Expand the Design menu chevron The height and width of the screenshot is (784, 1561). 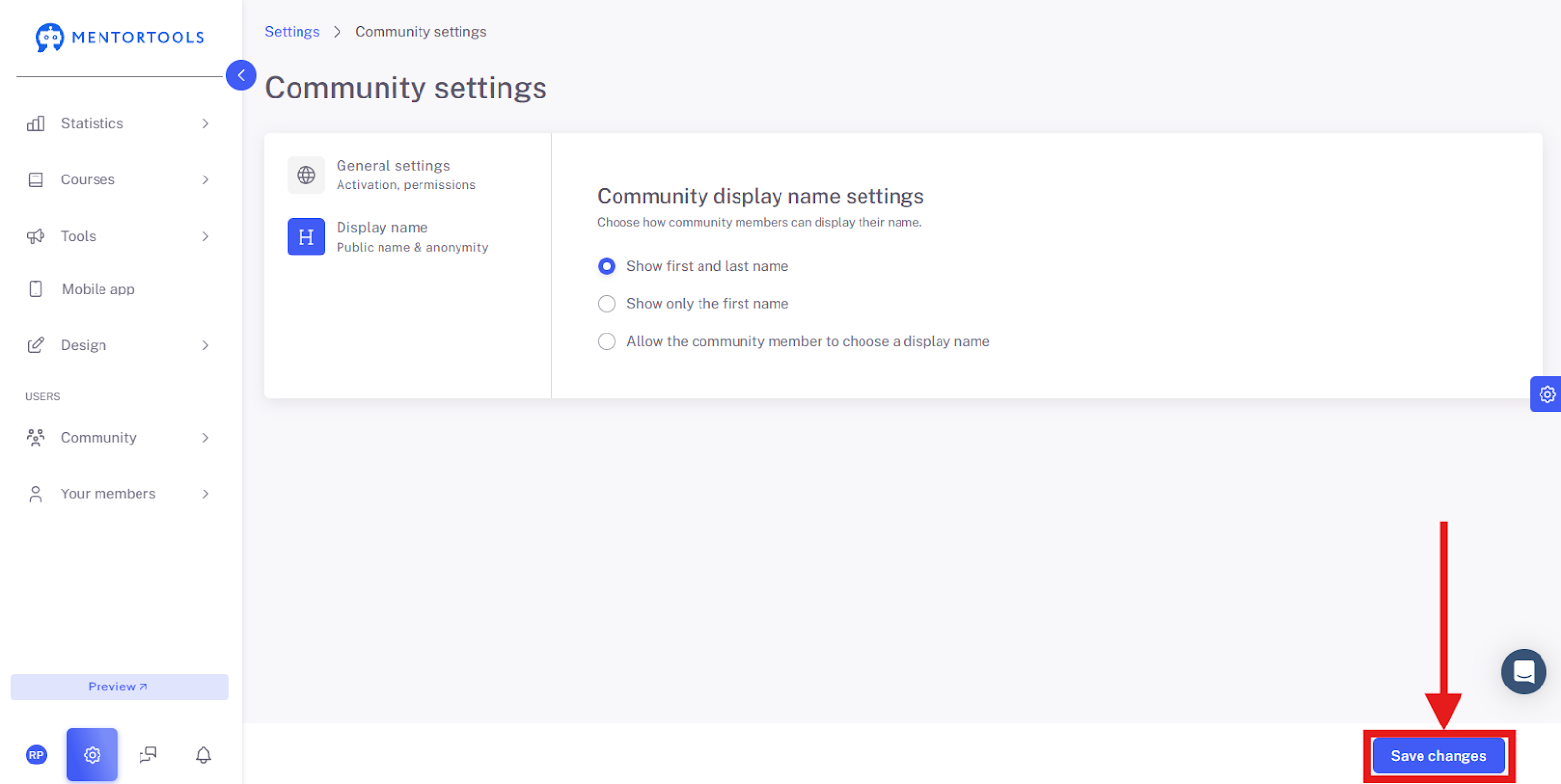click(x=205, y=345)
